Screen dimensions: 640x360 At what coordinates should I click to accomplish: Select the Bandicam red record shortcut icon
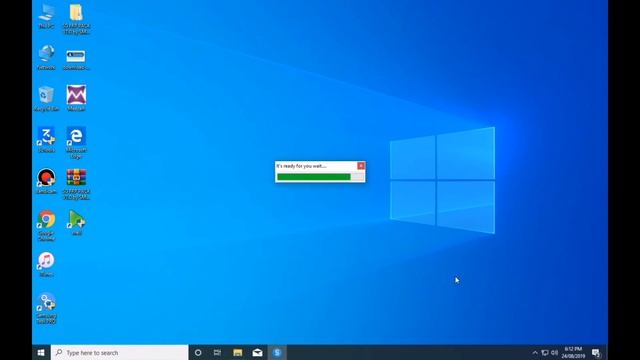point(46,181)
